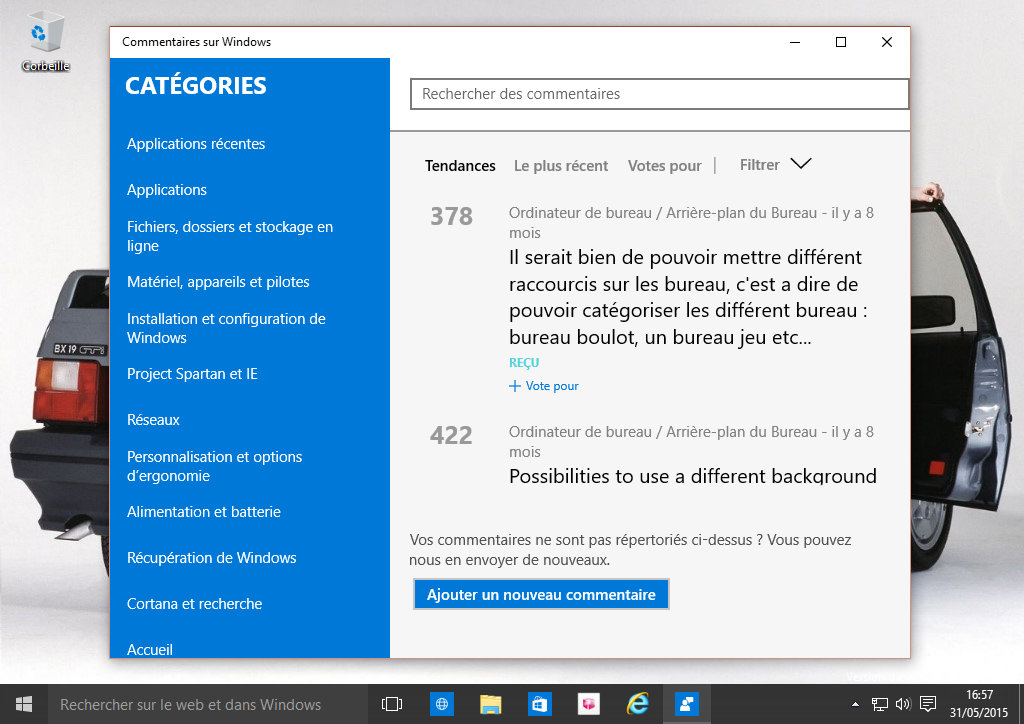Image resolution: width=1024 pixels, height=724 pixels.
Task: Select Récupération de Windows category
Action: (212, 558)
